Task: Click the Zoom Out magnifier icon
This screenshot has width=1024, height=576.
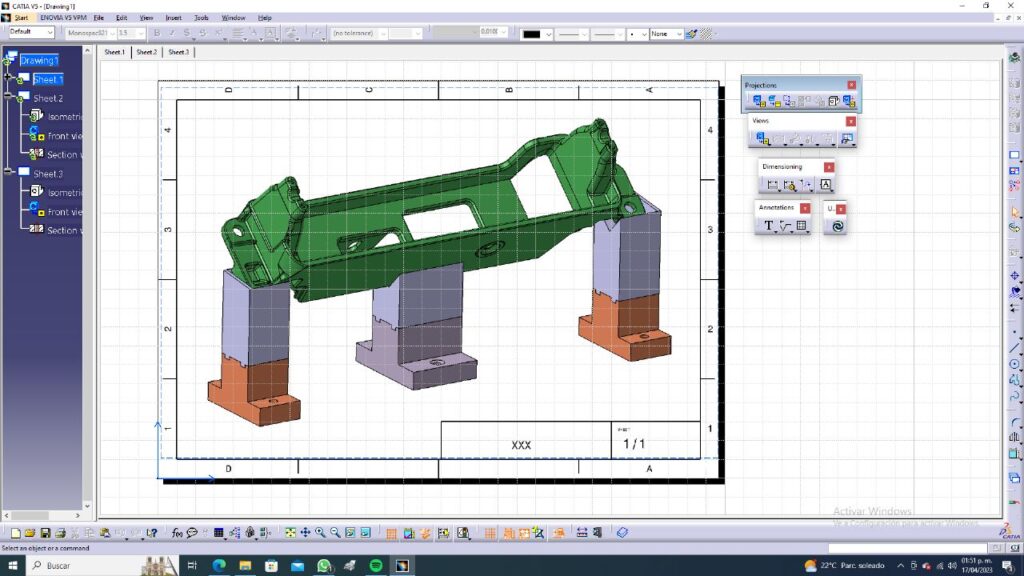Action: 335,533
